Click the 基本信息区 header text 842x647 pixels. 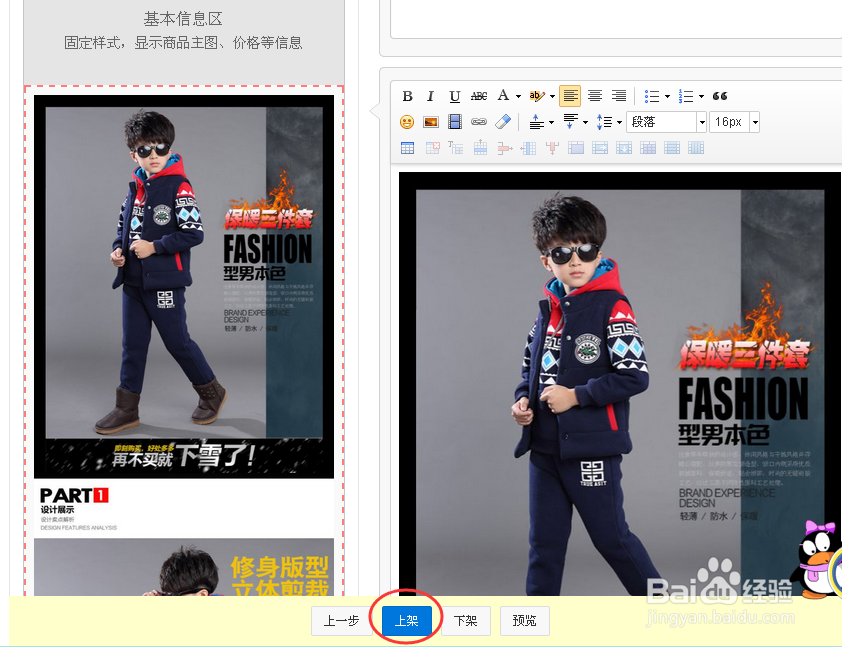click(x=183, y=19)
